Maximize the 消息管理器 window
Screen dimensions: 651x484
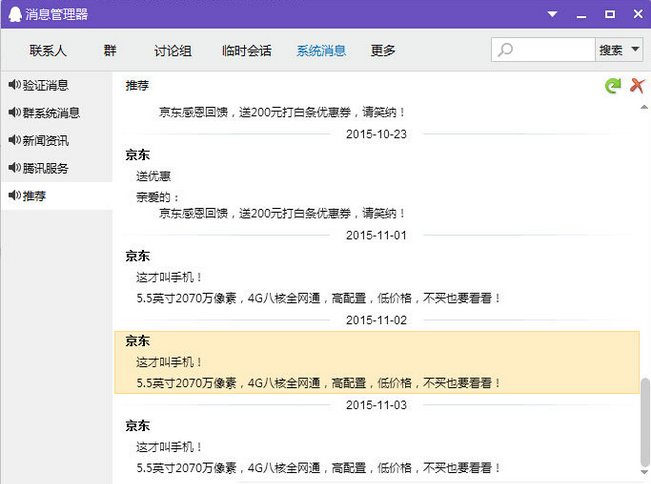click(610, 15)
